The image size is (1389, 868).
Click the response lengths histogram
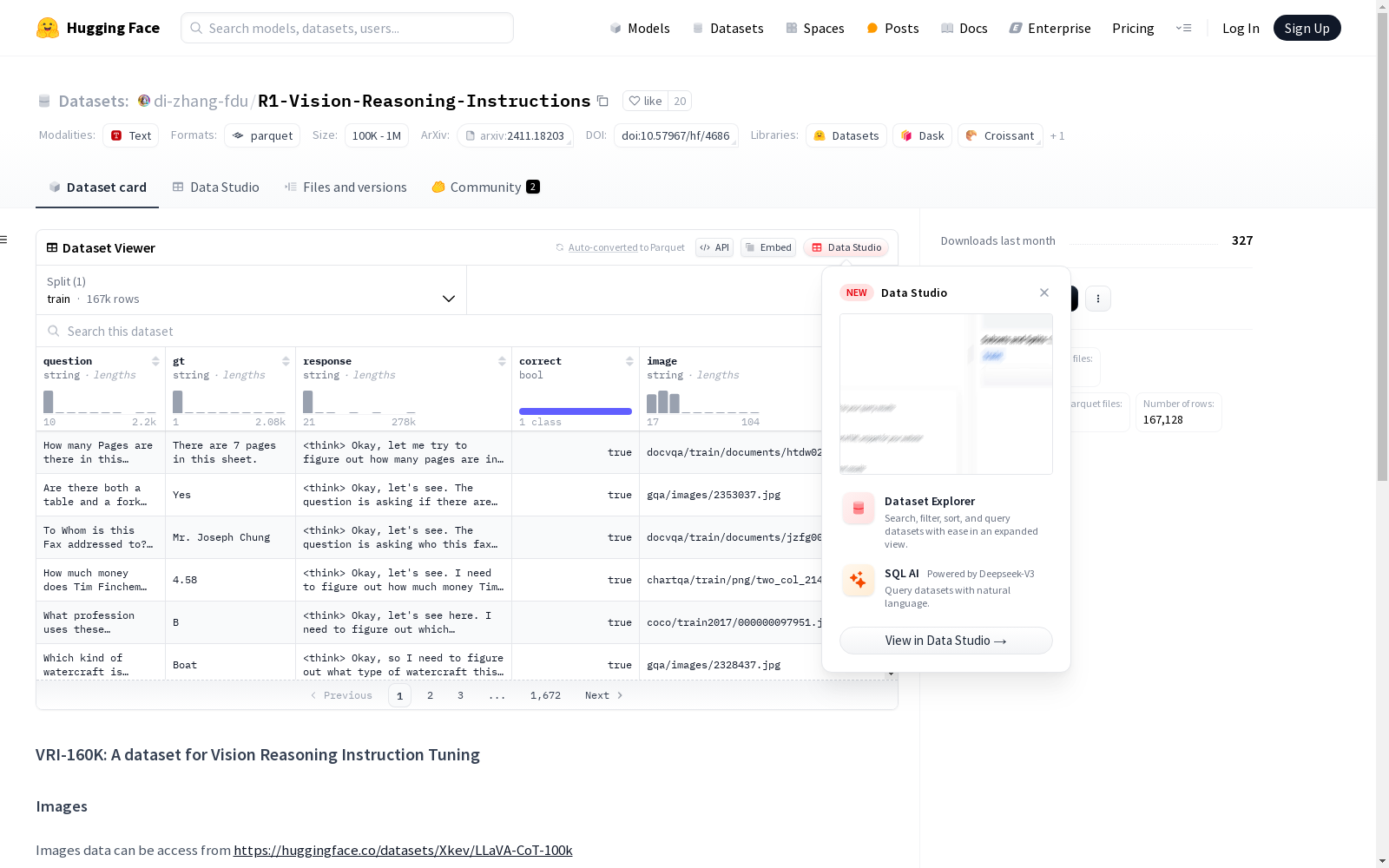pos(359,402)
